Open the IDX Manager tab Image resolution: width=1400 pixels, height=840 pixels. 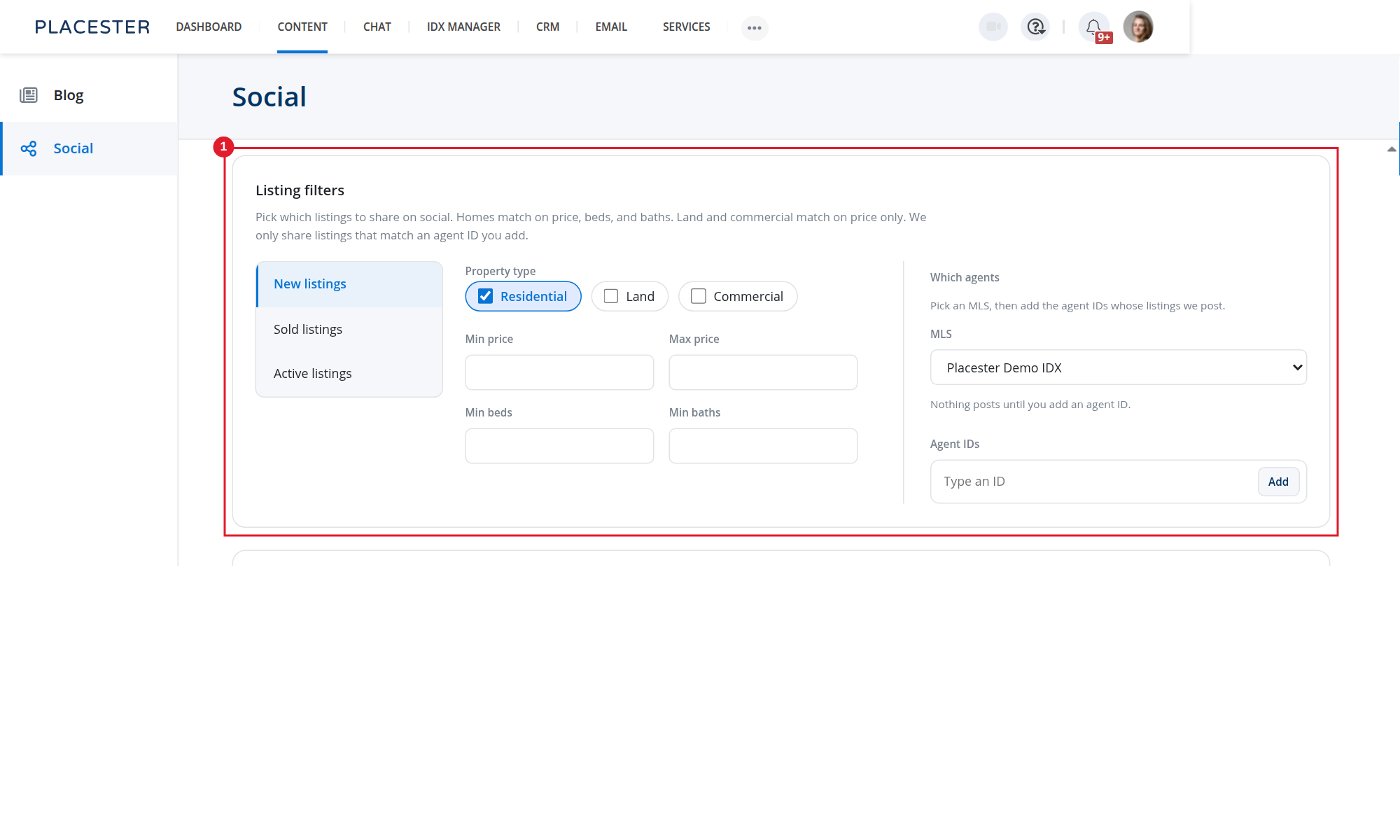point(463,27)
